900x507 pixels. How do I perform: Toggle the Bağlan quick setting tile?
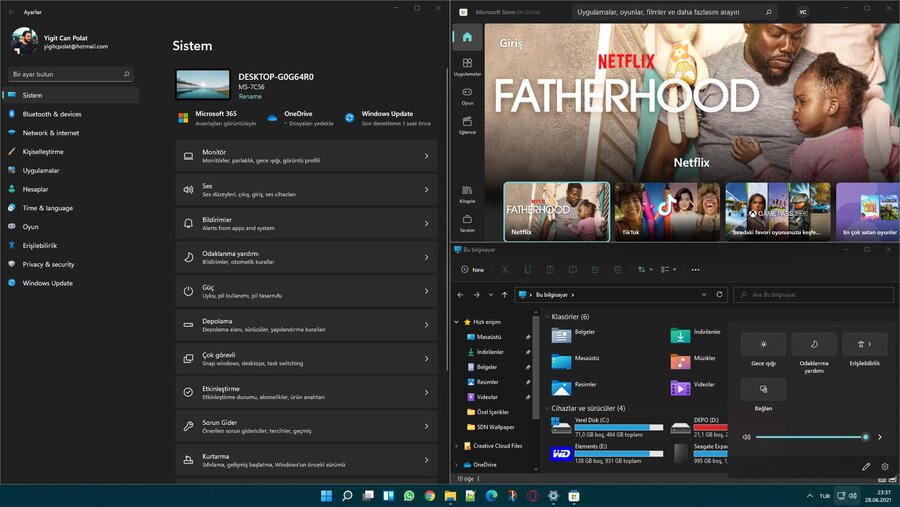[x=763, y=389]
